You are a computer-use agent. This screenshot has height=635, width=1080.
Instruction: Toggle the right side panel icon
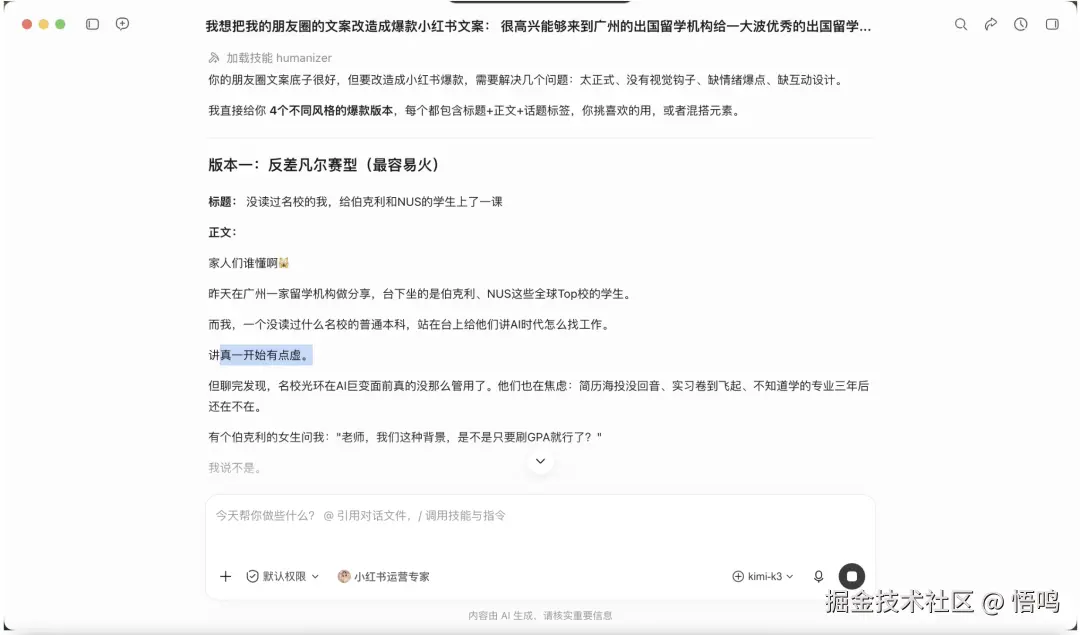tap(1052, 24)
